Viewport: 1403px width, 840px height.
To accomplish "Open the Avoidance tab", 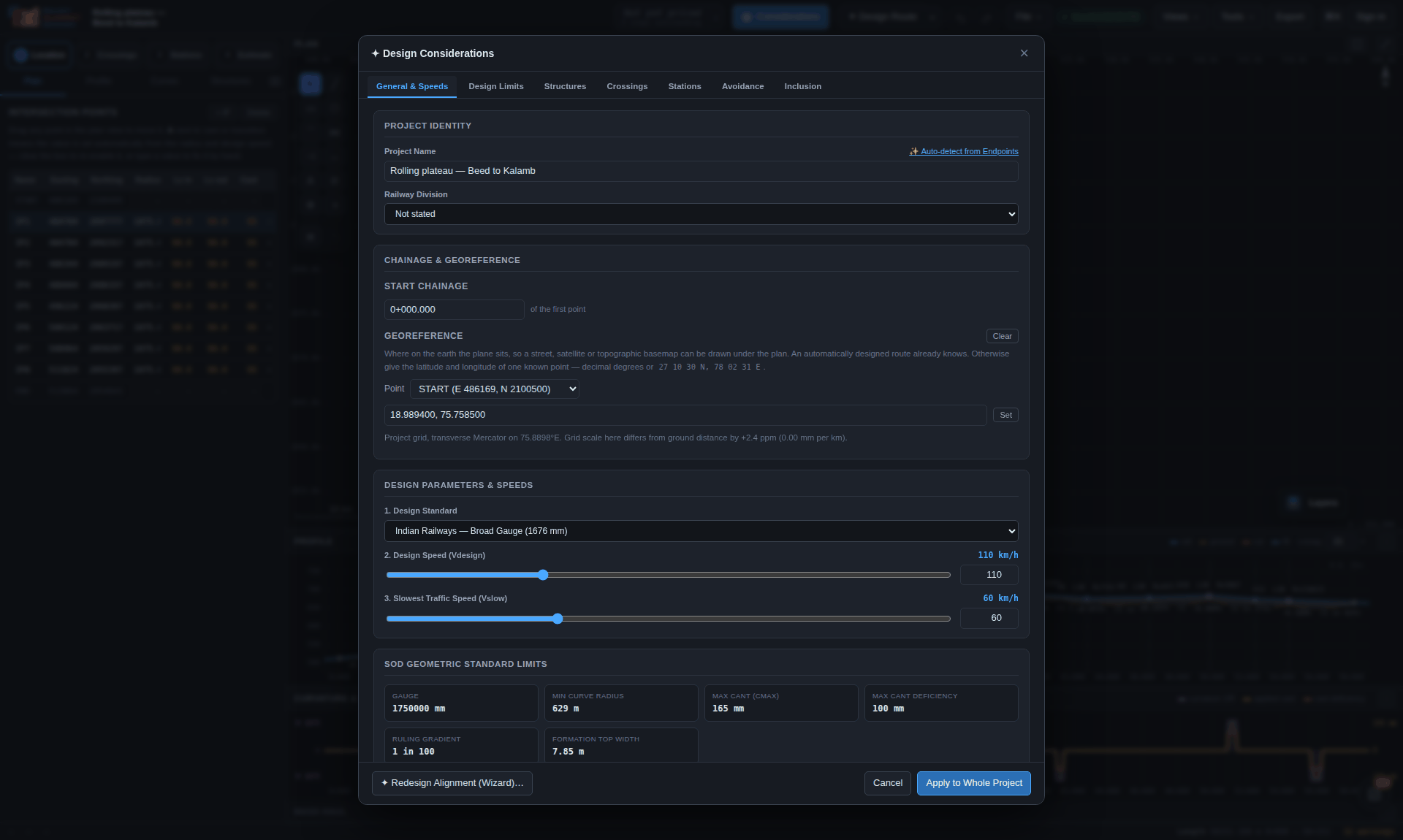I will [742, 86].
